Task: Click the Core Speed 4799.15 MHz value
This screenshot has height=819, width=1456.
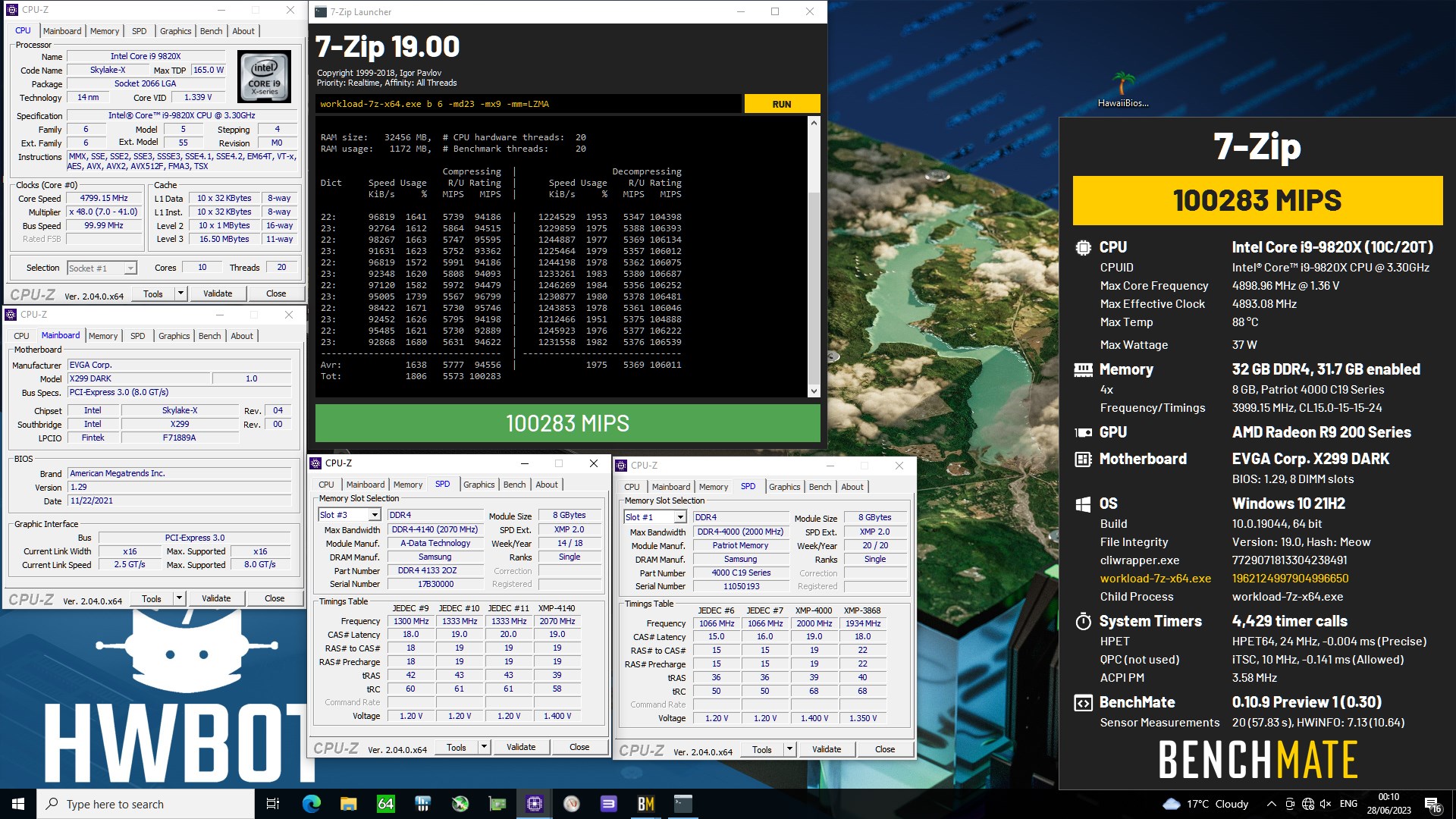Action: [x=105, y=198]
